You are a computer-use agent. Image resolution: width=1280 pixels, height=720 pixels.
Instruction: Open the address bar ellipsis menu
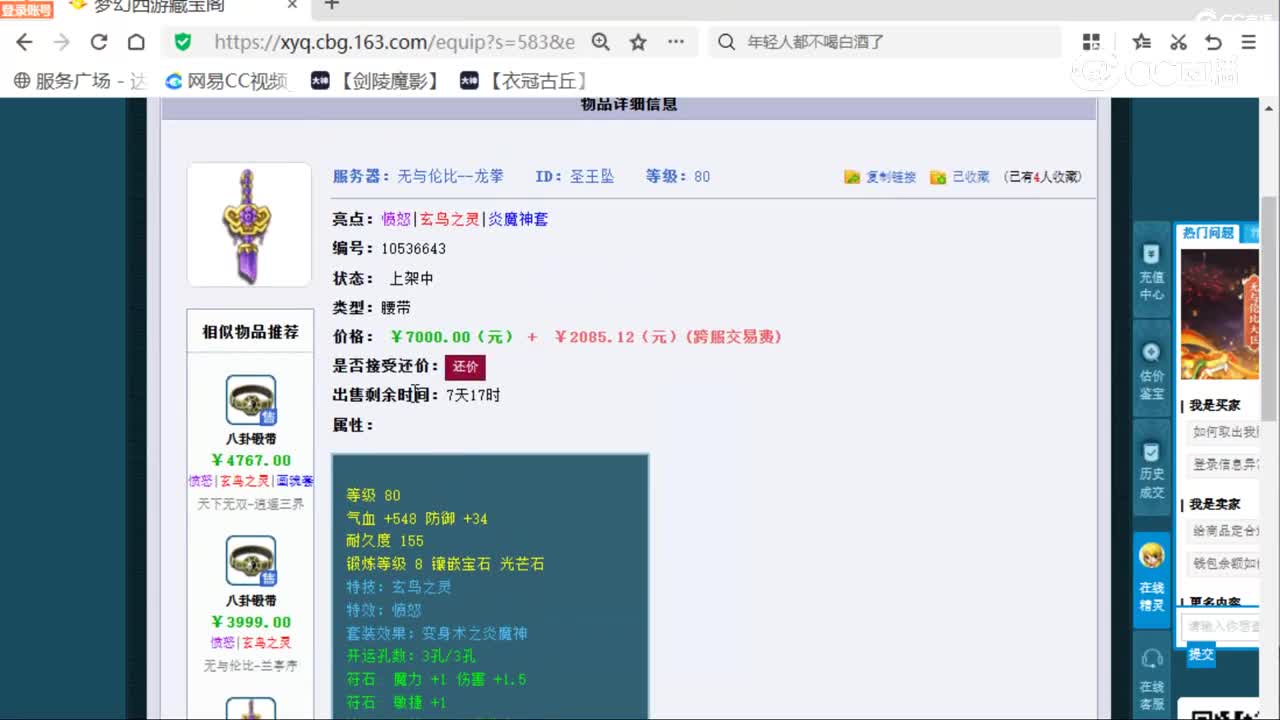tap(676, 42)
